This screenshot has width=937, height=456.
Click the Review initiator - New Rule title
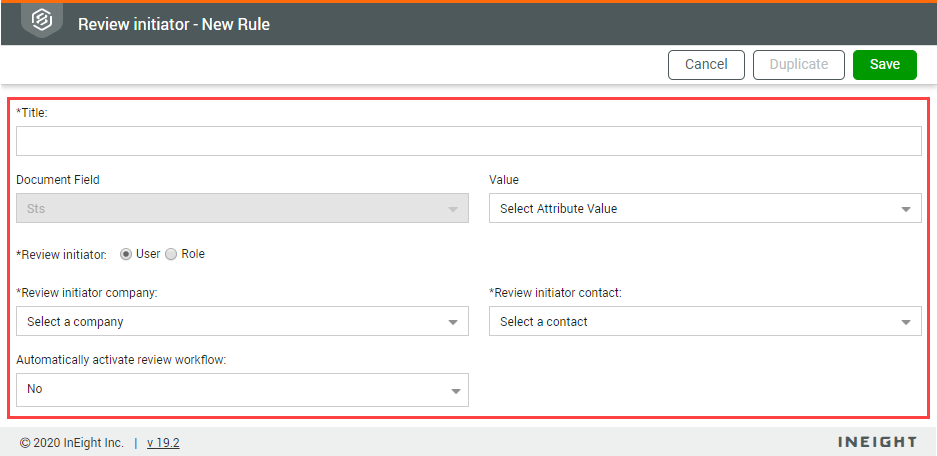174,23
